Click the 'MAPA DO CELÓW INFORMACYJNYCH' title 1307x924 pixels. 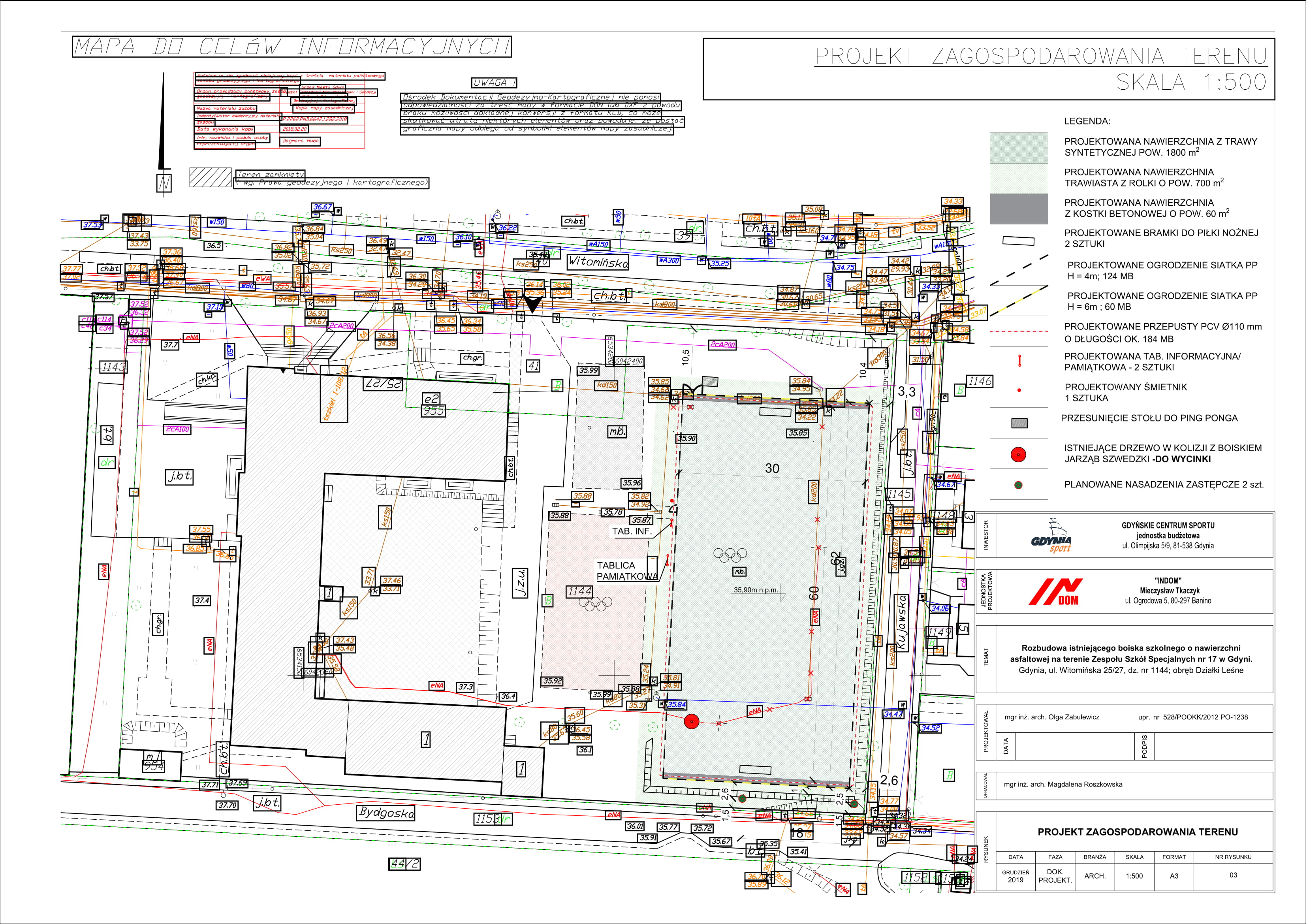(x=291, y=47)
